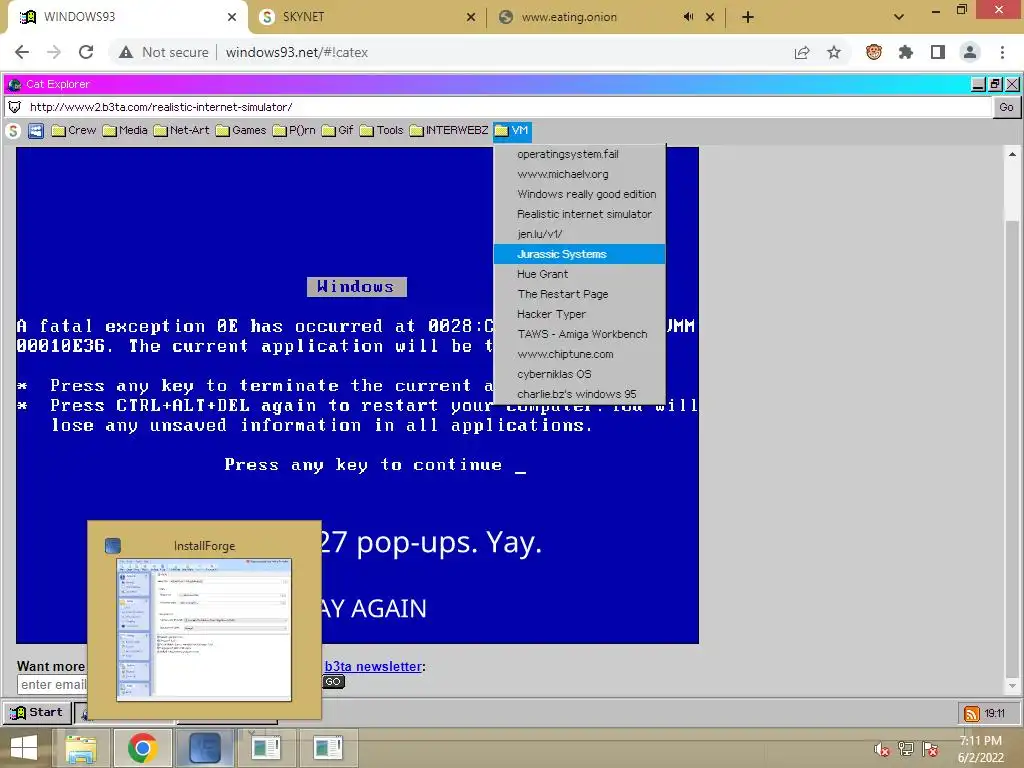Viewport: 1024px width, 768px height.
Task: Mute the www.eating.onion tab audio
Action: point(688,17)
